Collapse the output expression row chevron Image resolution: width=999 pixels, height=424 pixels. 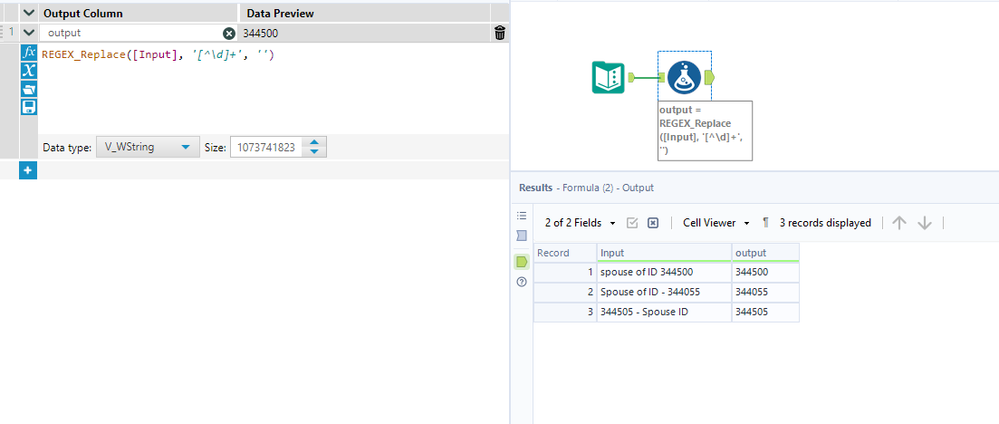click(x=29, y=33)
